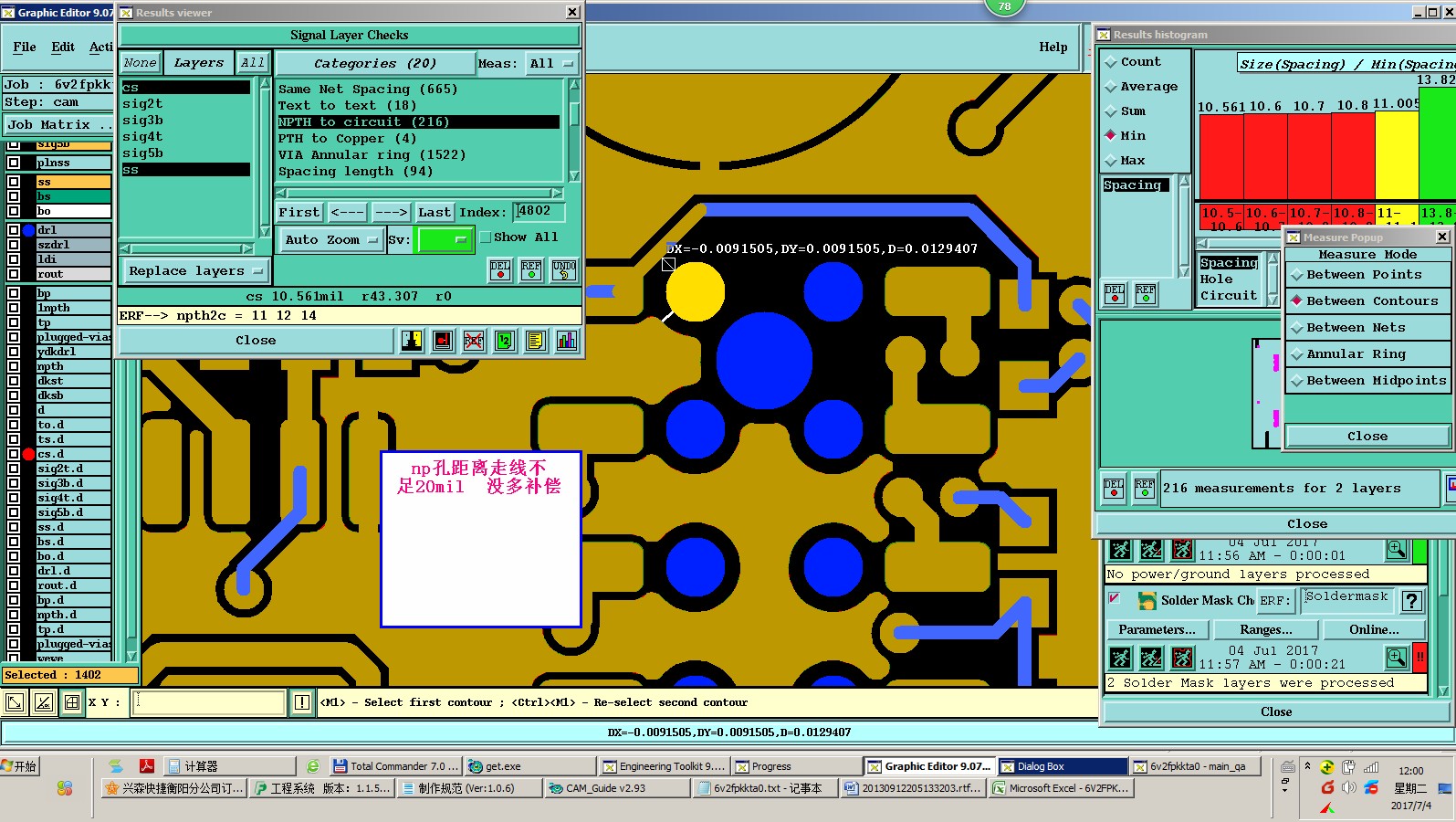This screenshot has width=1456, height=822.
Task: Click the UNDO icon in Results viewer
Action: (x=564, y=269)
